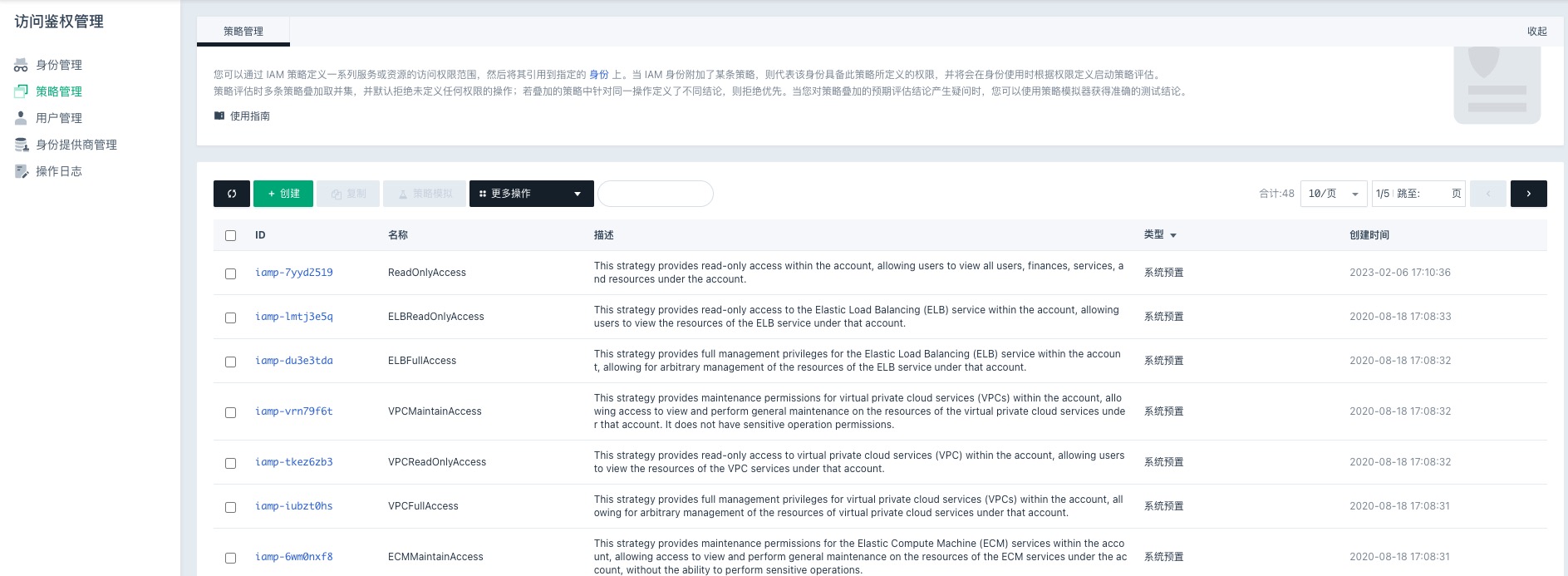The height and width of the screenshot is (576, 1568).
Task: Open policy iamp-iubzt0hs
Action: click(294, 506)
